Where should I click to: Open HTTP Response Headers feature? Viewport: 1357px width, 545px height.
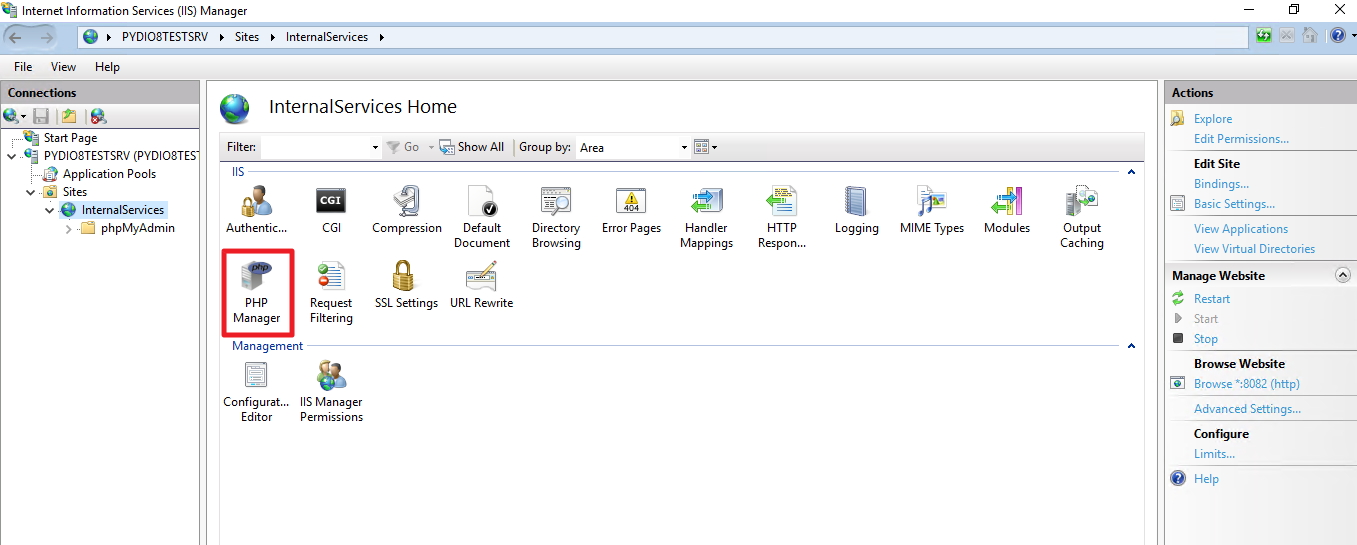coord(781,218)
